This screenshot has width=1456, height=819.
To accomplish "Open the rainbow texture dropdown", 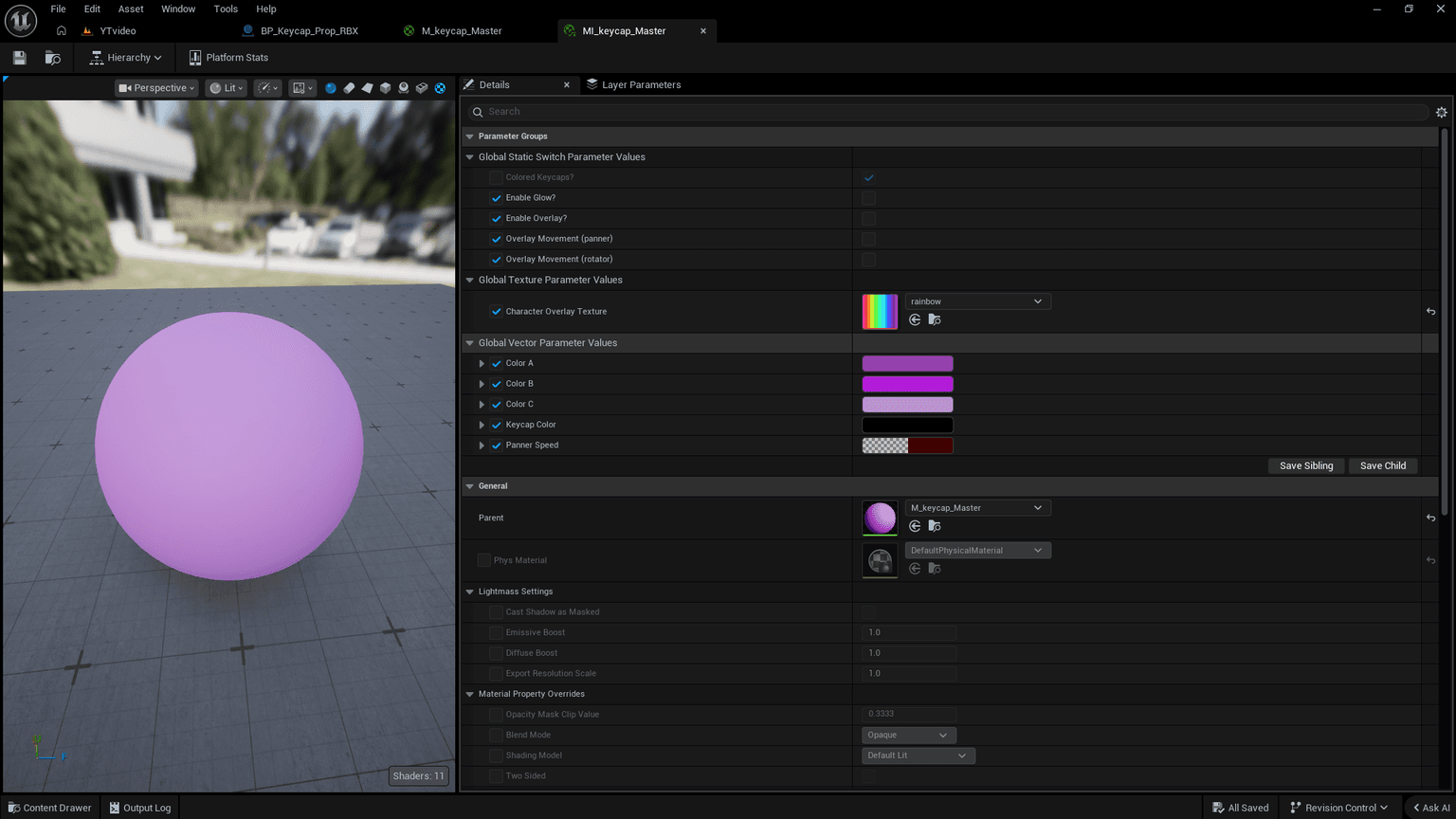I will coord(977,301).
